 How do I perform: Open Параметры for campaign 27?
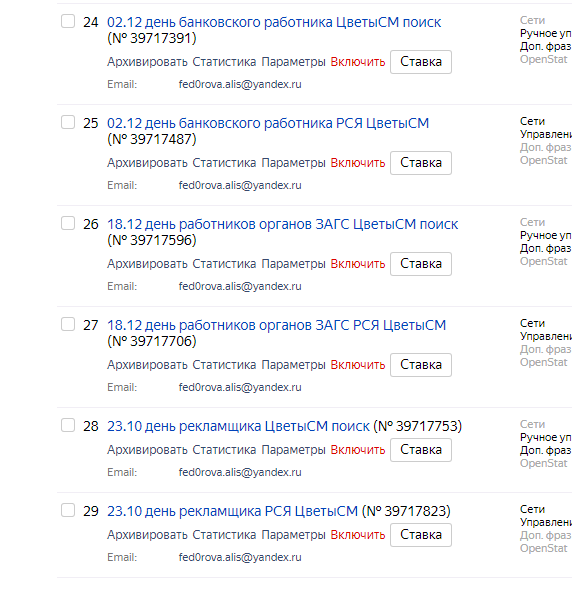point(294,365)
